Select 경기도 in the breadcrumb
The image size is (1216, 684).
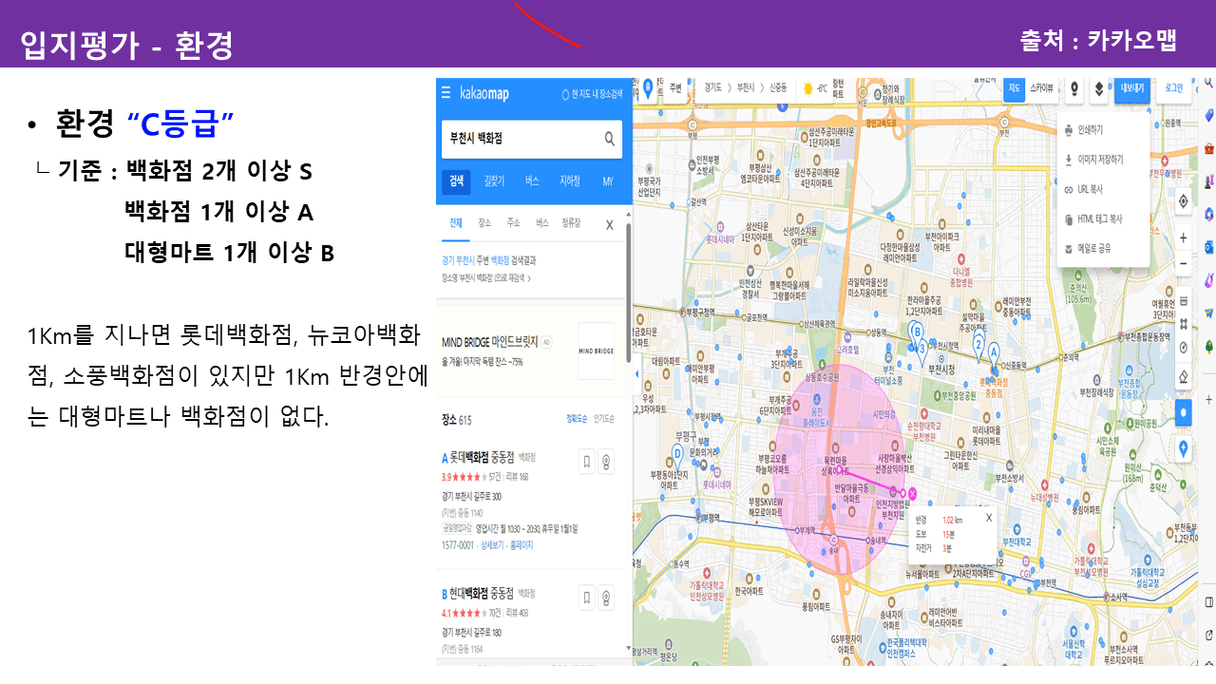pyautogui.click(x=713, y=88)
